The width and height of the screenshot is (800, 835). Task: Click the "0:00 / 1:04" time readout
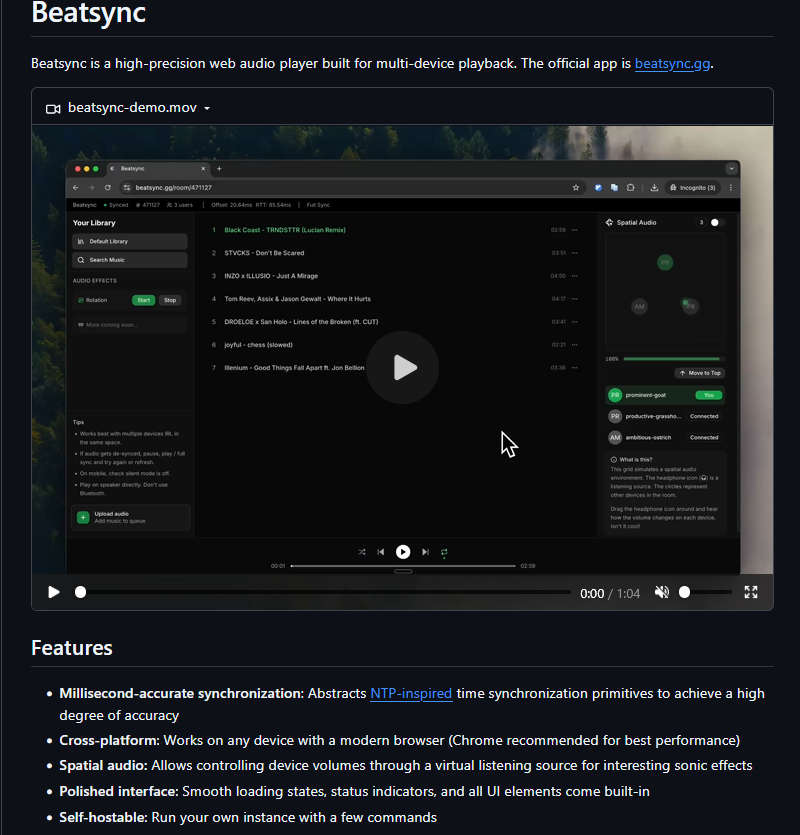point(610,593)
